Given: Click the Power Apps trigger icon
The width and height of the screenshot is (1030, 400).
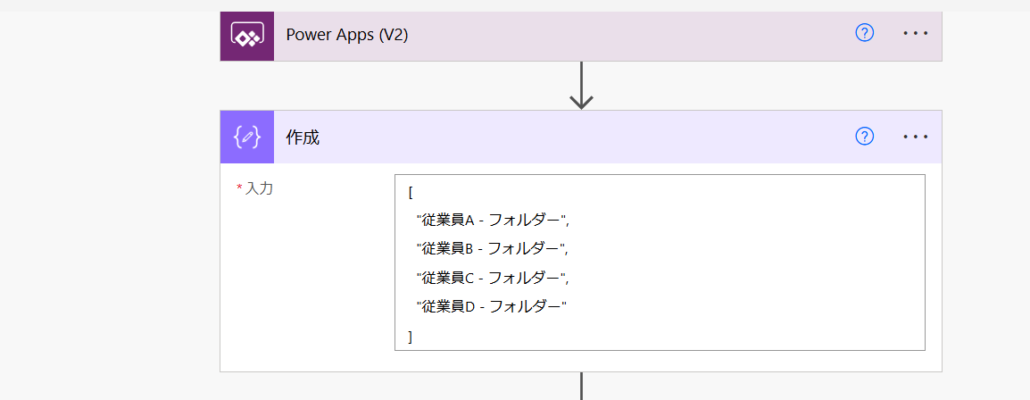Looking at the screenshot, I should tap(246, 35).
